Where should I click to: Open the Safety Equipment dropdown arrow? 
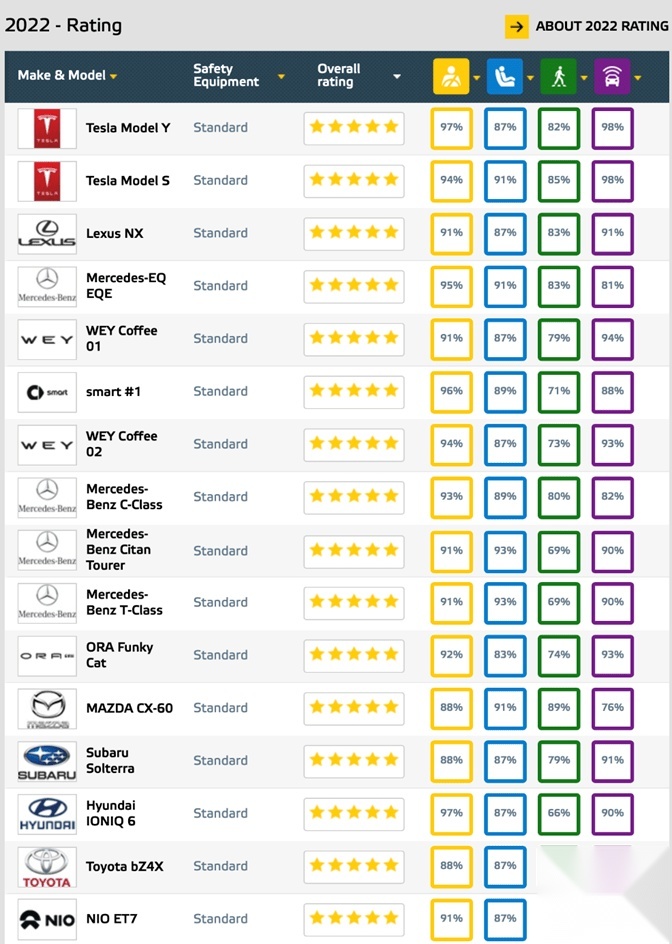[281, 76]
